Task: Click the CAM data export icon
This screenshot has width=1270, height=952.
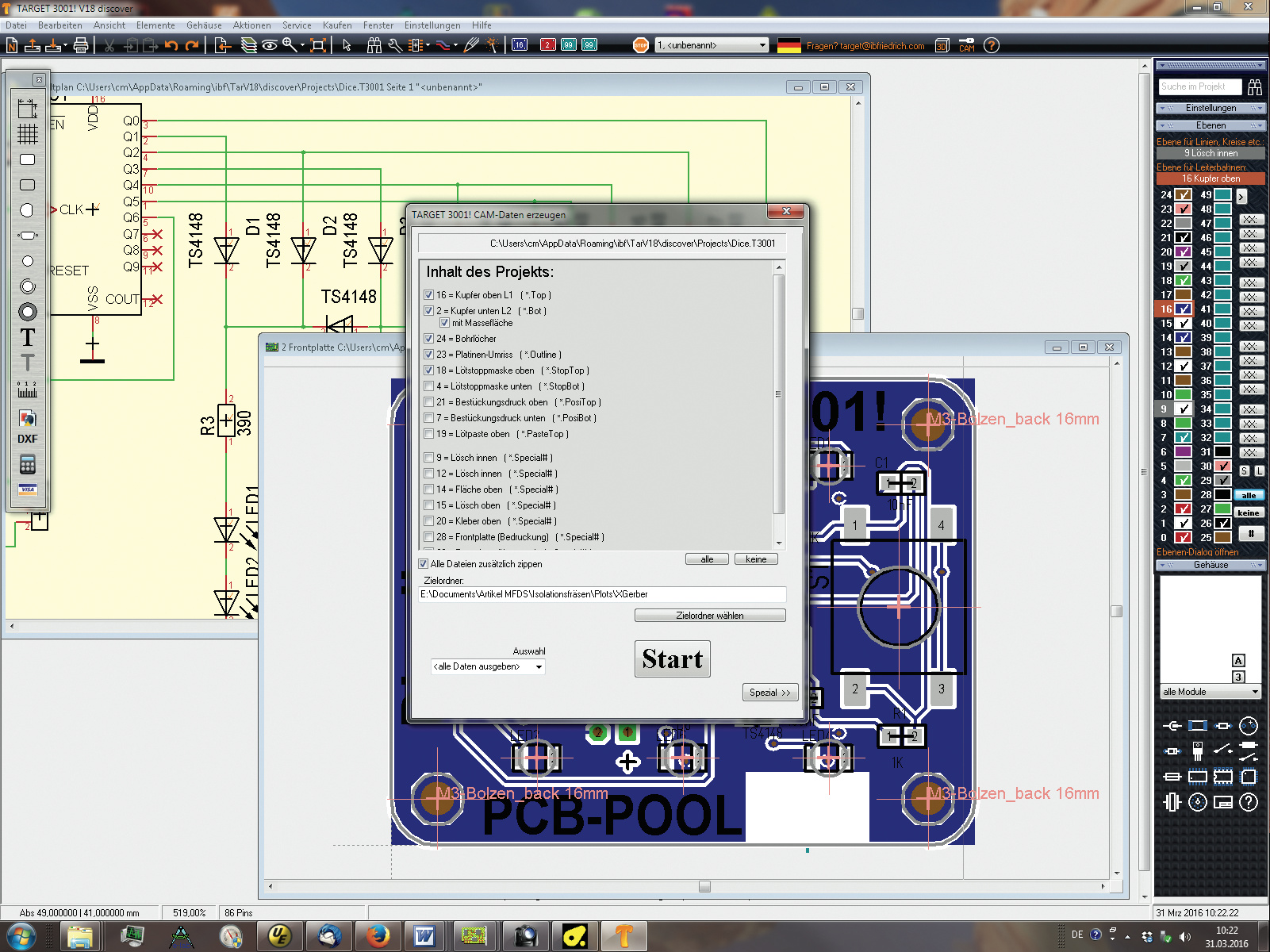Action: click(x=966, y=46)
